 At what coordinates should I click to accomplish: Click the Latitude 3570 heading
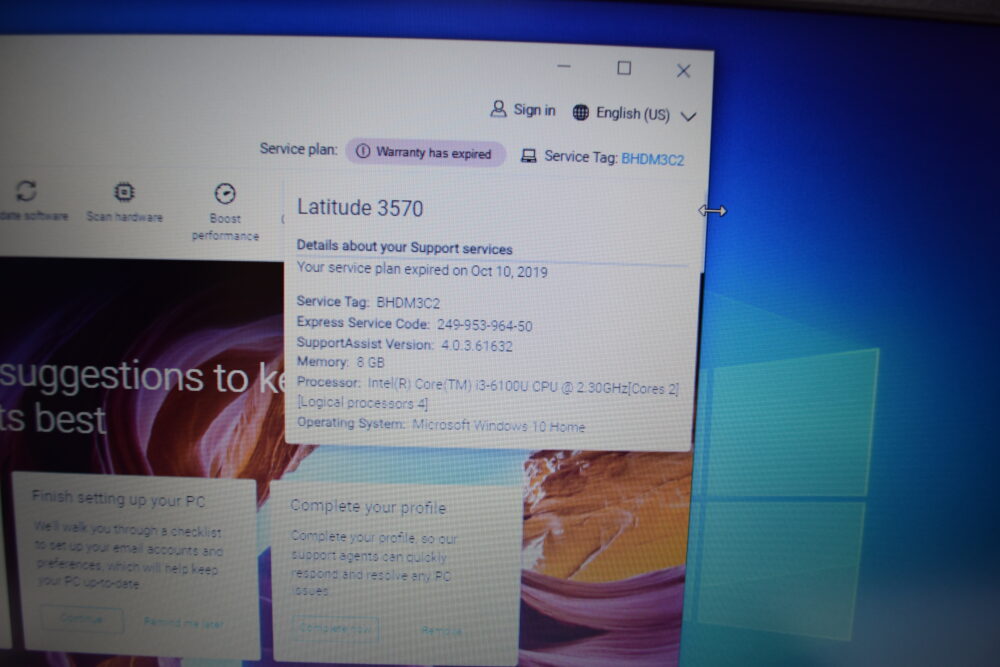pyautogui.click(x=360, y=208)
